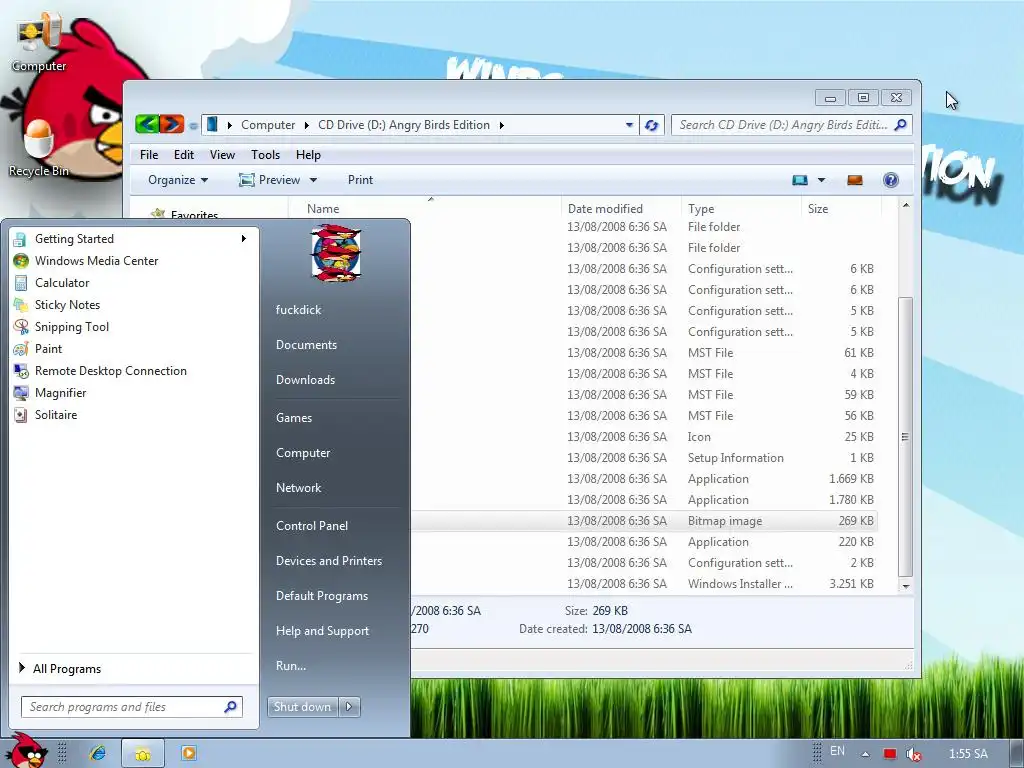Select the Bitmap image row of 269 KB
The width and height of the screenshot is (1024, 768).
pyautogui.click(x=643, y=521)
